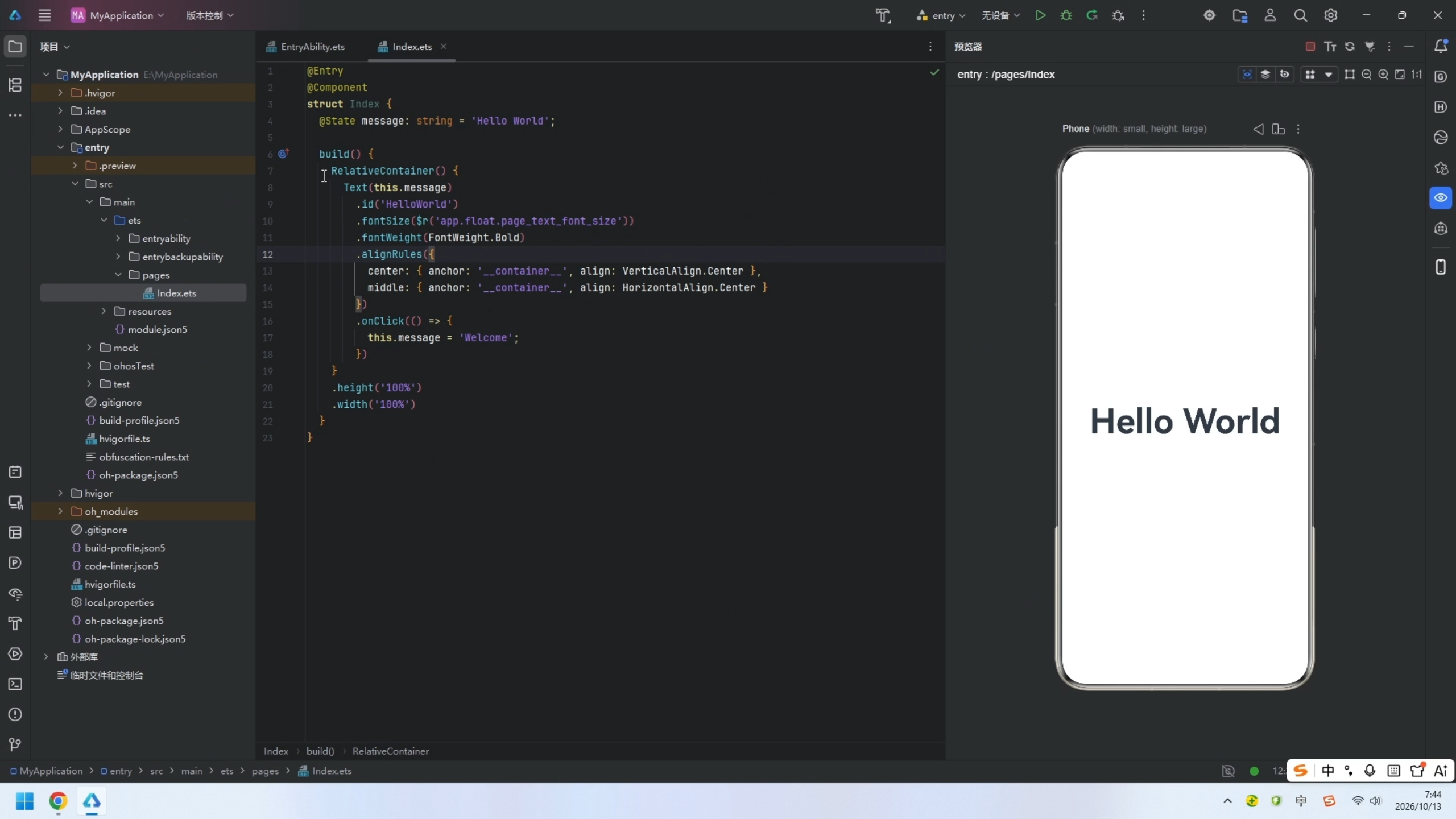
Task: Open the entry run configuration dropdown
Action: (941, 15)
